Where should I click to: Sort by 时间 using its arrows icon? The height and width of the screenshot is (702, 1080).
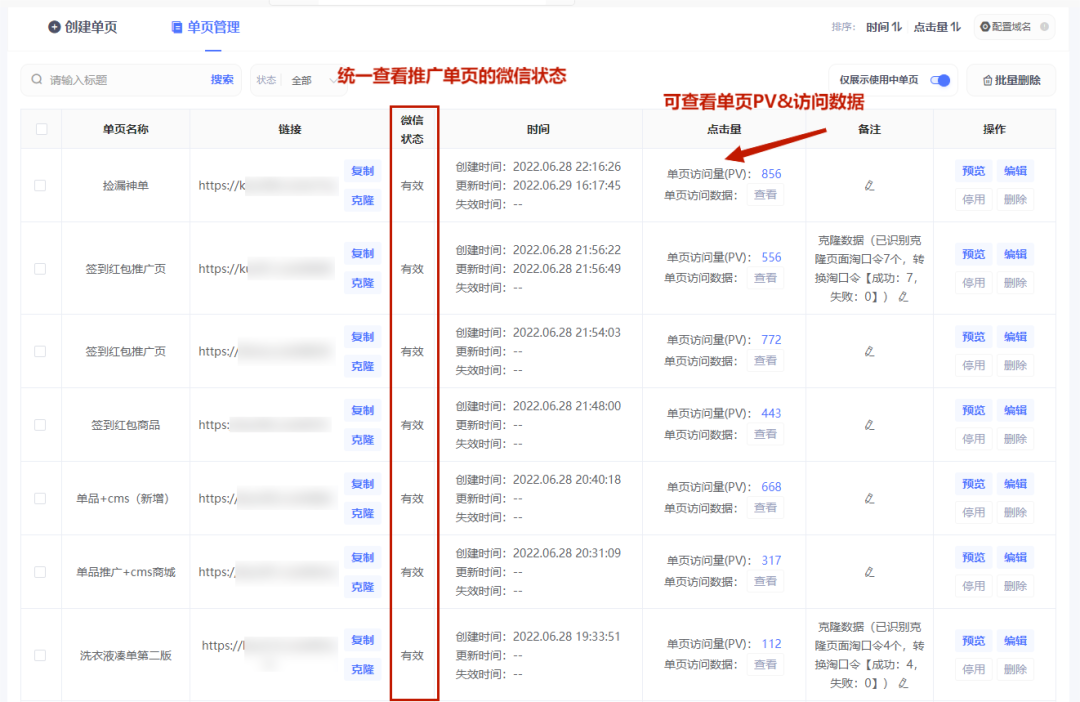tap(897, 27)
